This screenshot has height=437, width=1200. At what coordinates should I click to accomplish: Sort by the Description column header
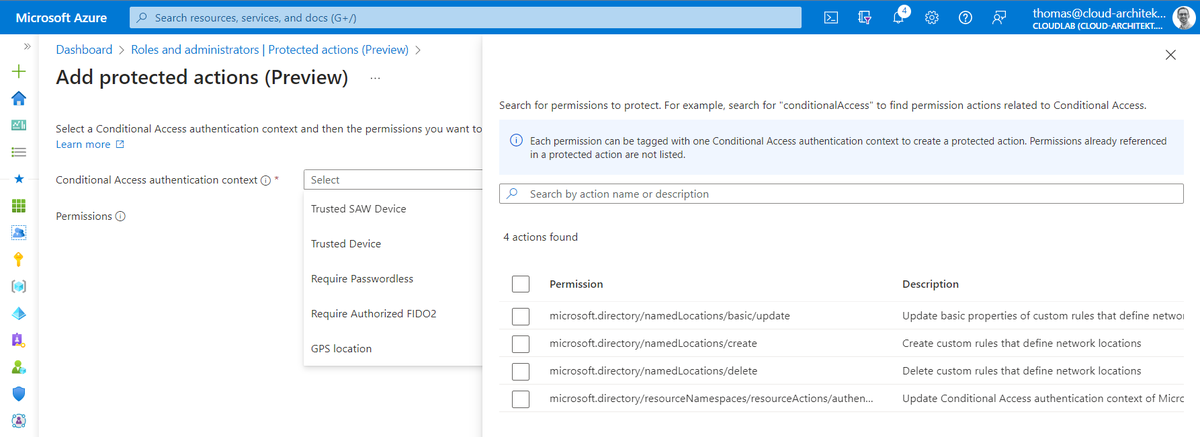coord(930,285)
